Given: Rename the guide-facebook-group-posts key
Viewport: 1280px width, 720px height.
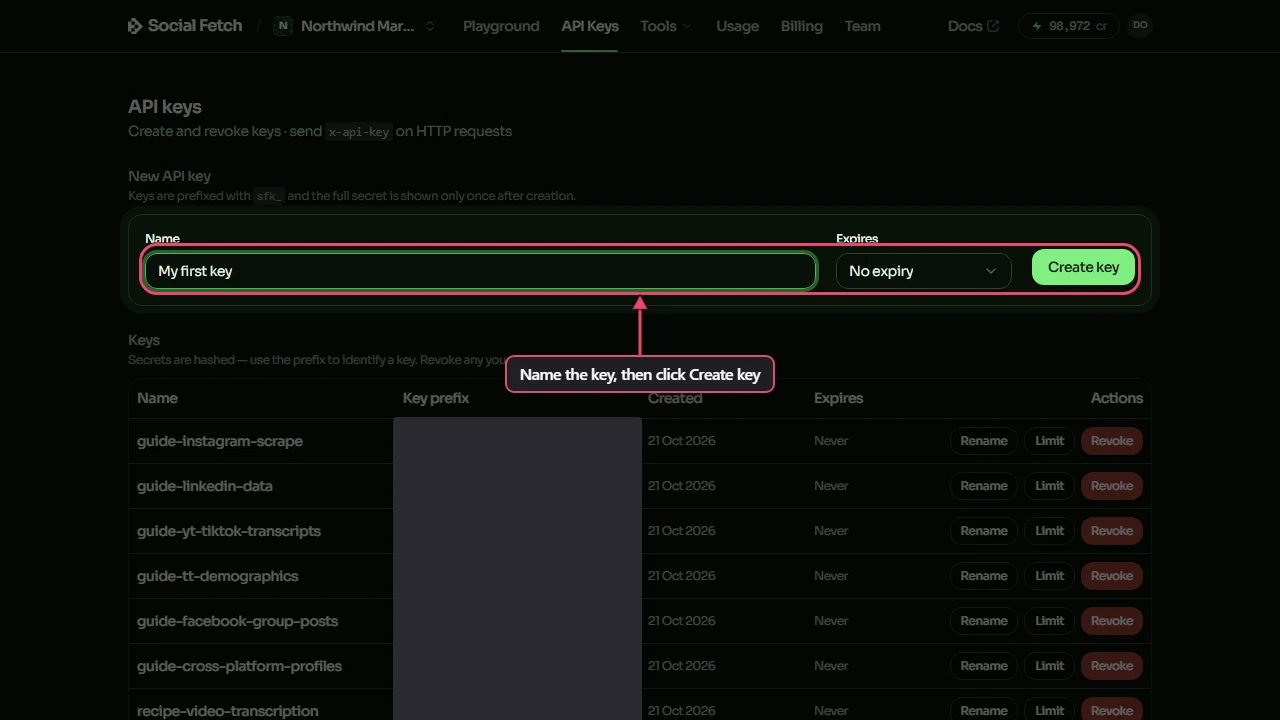Looking at the screenshot, I should 984,621.
